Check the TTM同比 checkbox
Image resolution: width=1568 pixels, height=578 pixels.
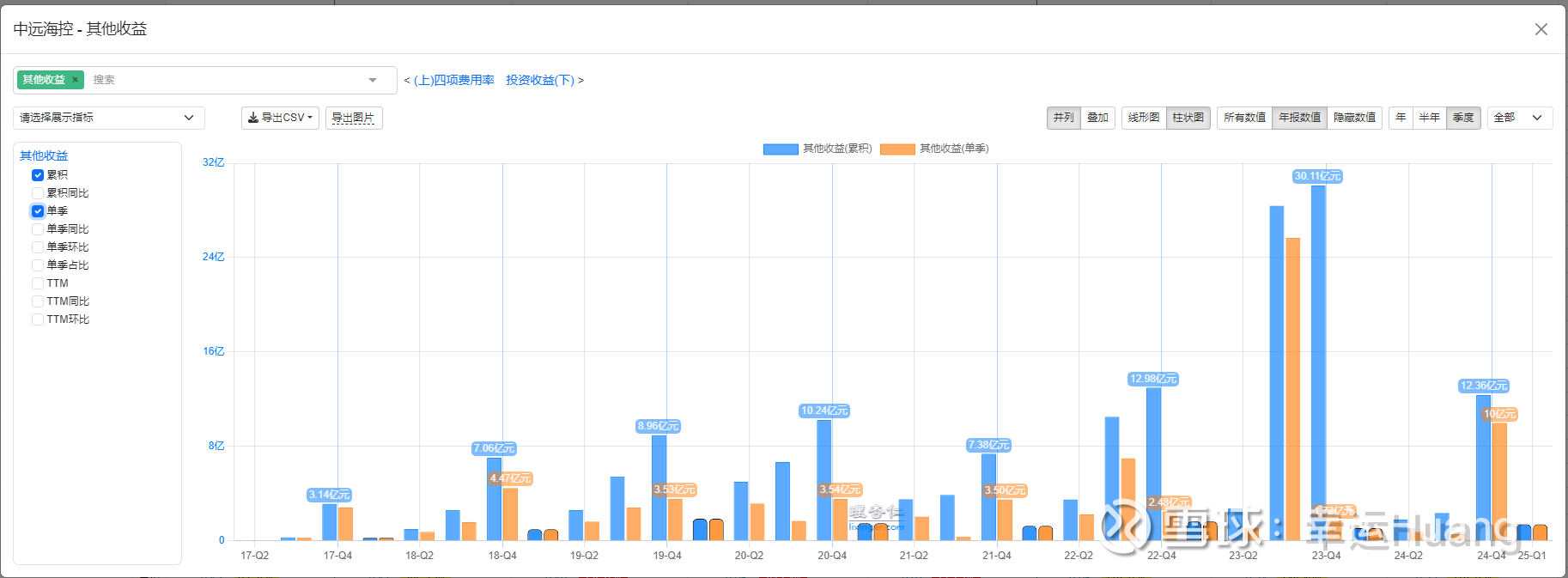pyautogui.click(x=38, y=301)
